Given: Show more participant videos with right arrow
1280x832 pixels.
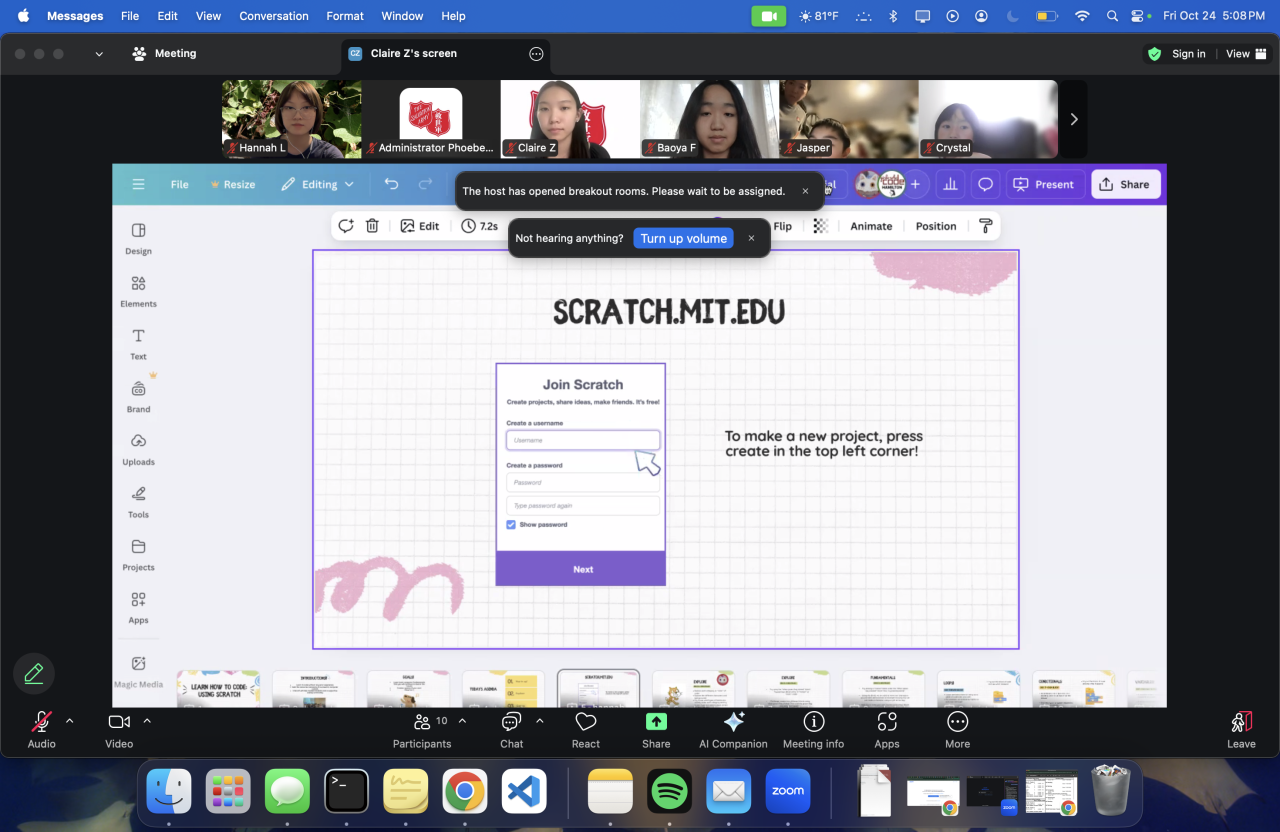Looking at the screenshot, I should coord(1073,119).
